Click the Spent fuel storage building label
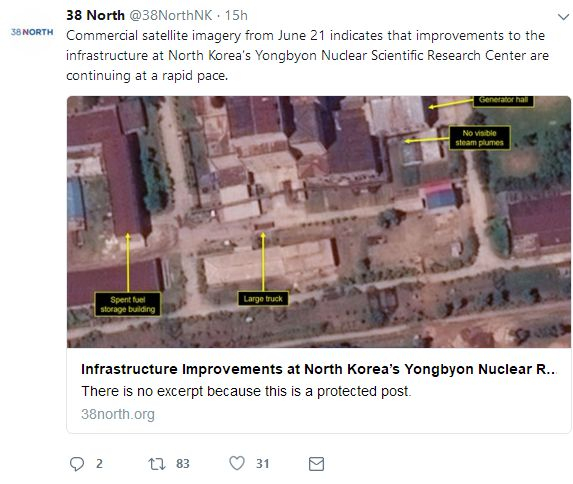Viewport: 573px width, 484px height. pos(128,304)
